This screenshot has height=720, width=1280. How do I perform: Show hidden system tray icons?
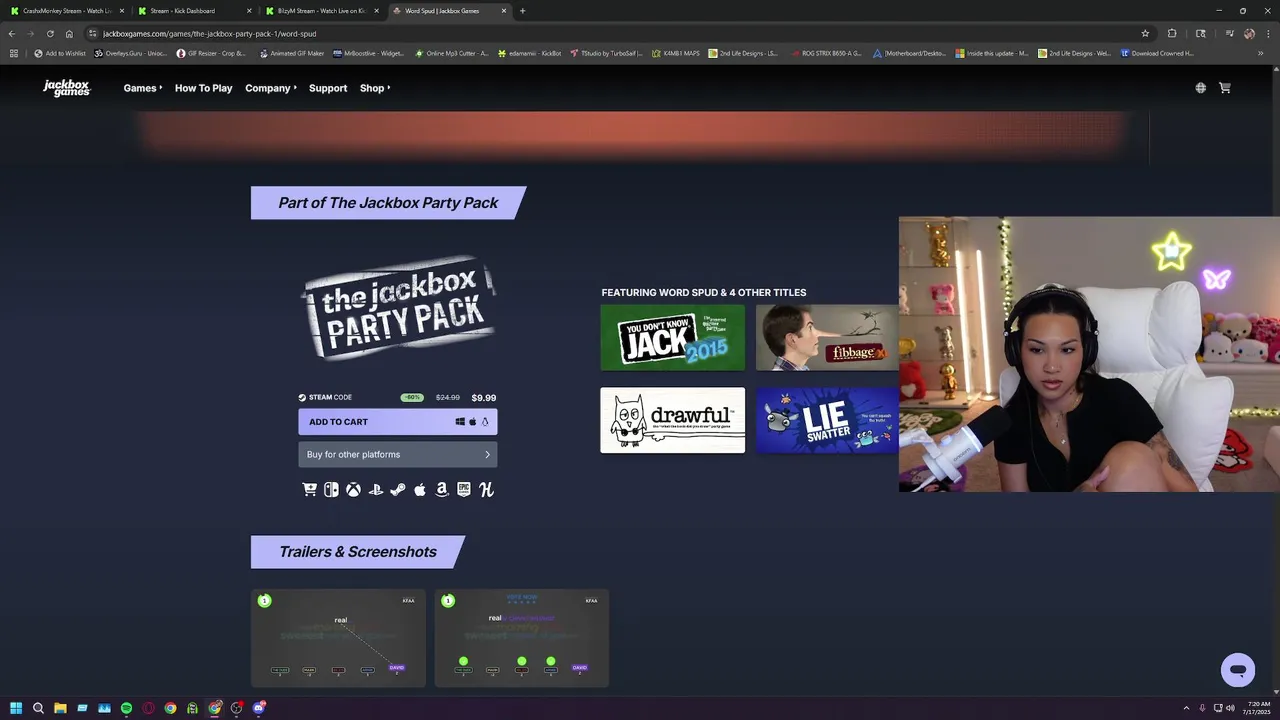(1186, 708)
